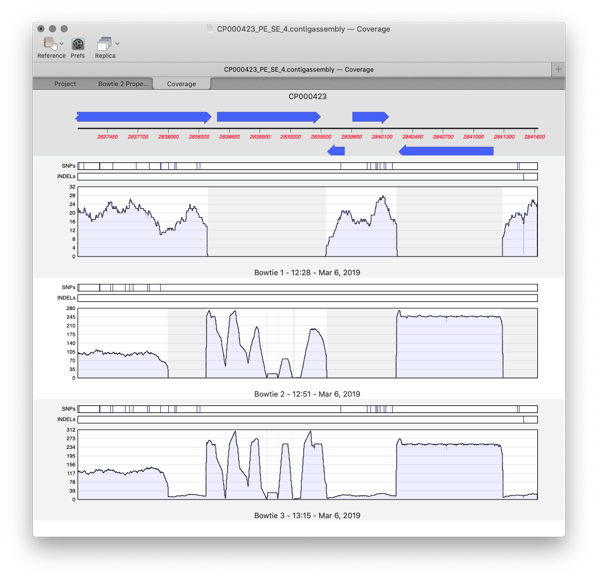The width and height of the screenshot is (598, 580).
Task: Expand the Reference dropdown arrow
Action: point(61,43)
